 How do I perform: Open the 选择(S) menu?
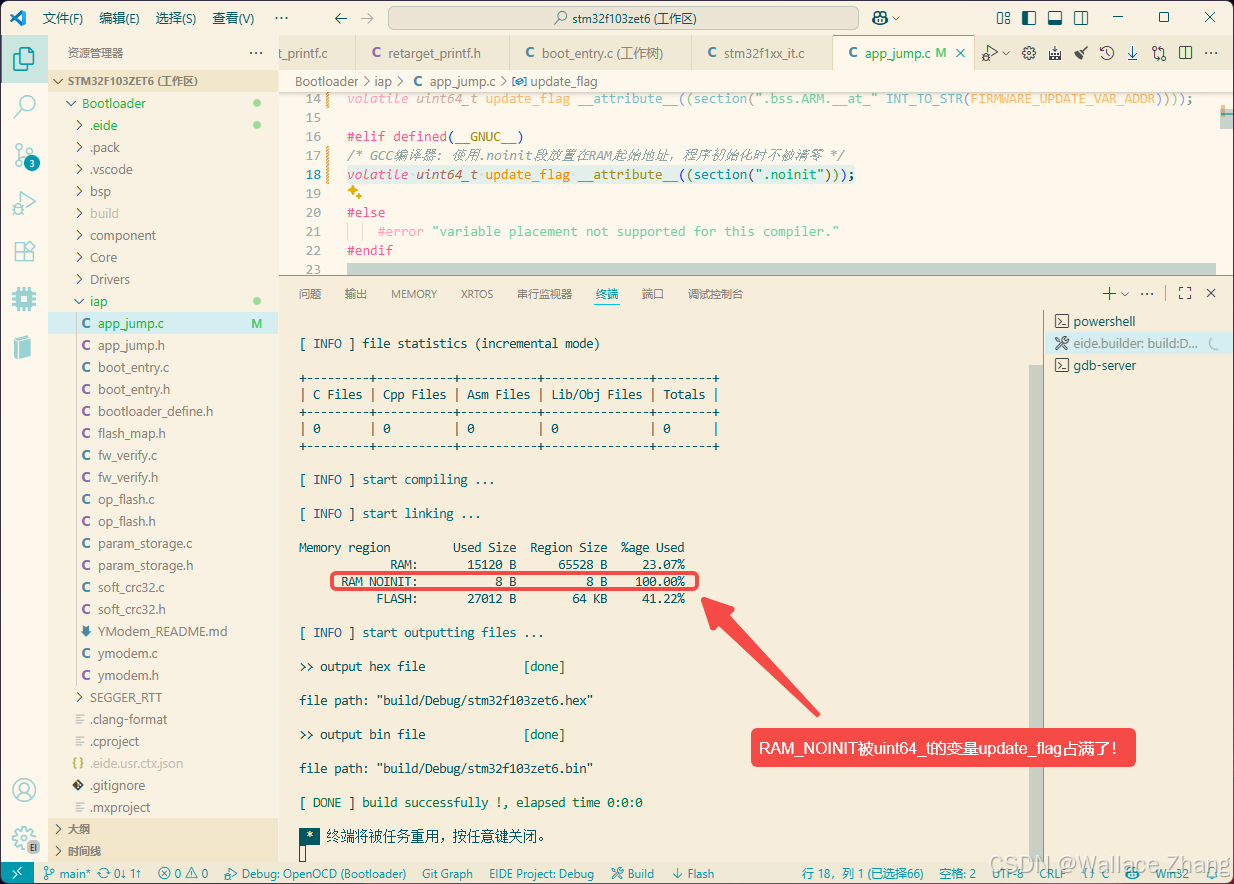176,18
